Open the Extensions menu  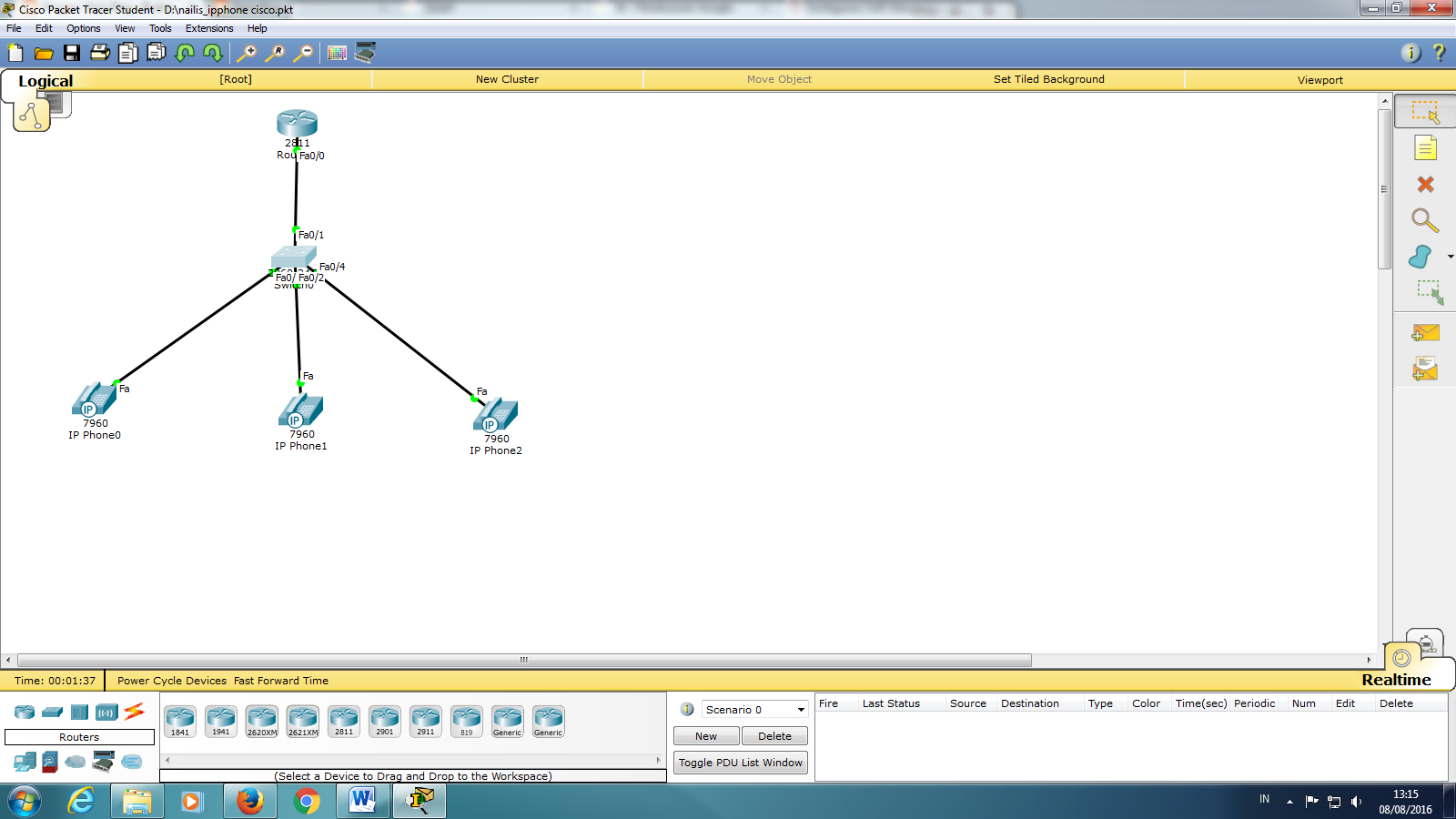(209, 28)
